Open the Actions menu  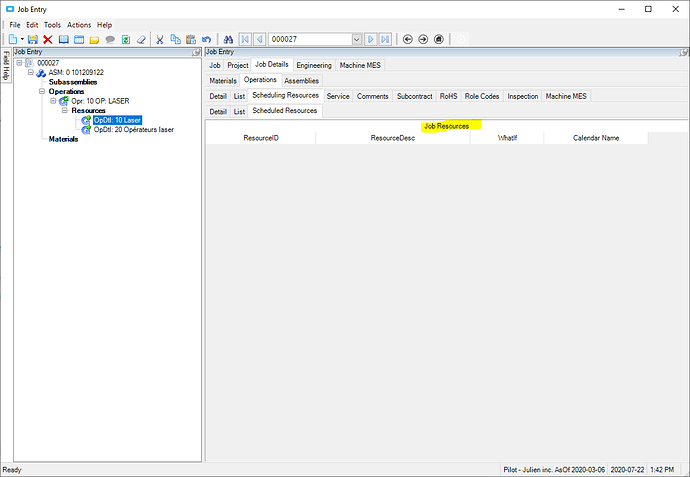coord(79,25)
